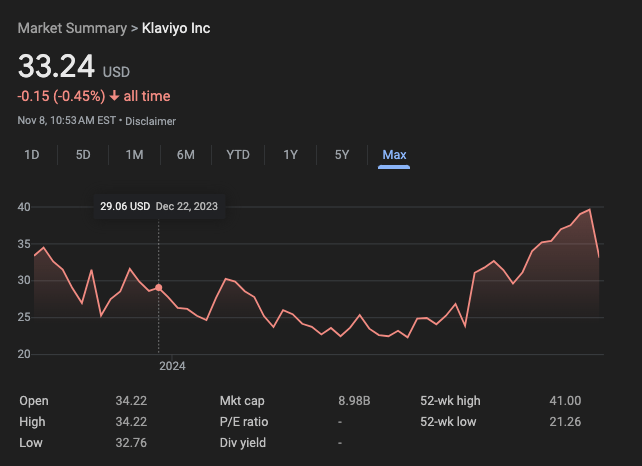The height and width of the screenshot is (466, 642).
Task: Switch to the 5D time range tab
Action: click(83, 154)
